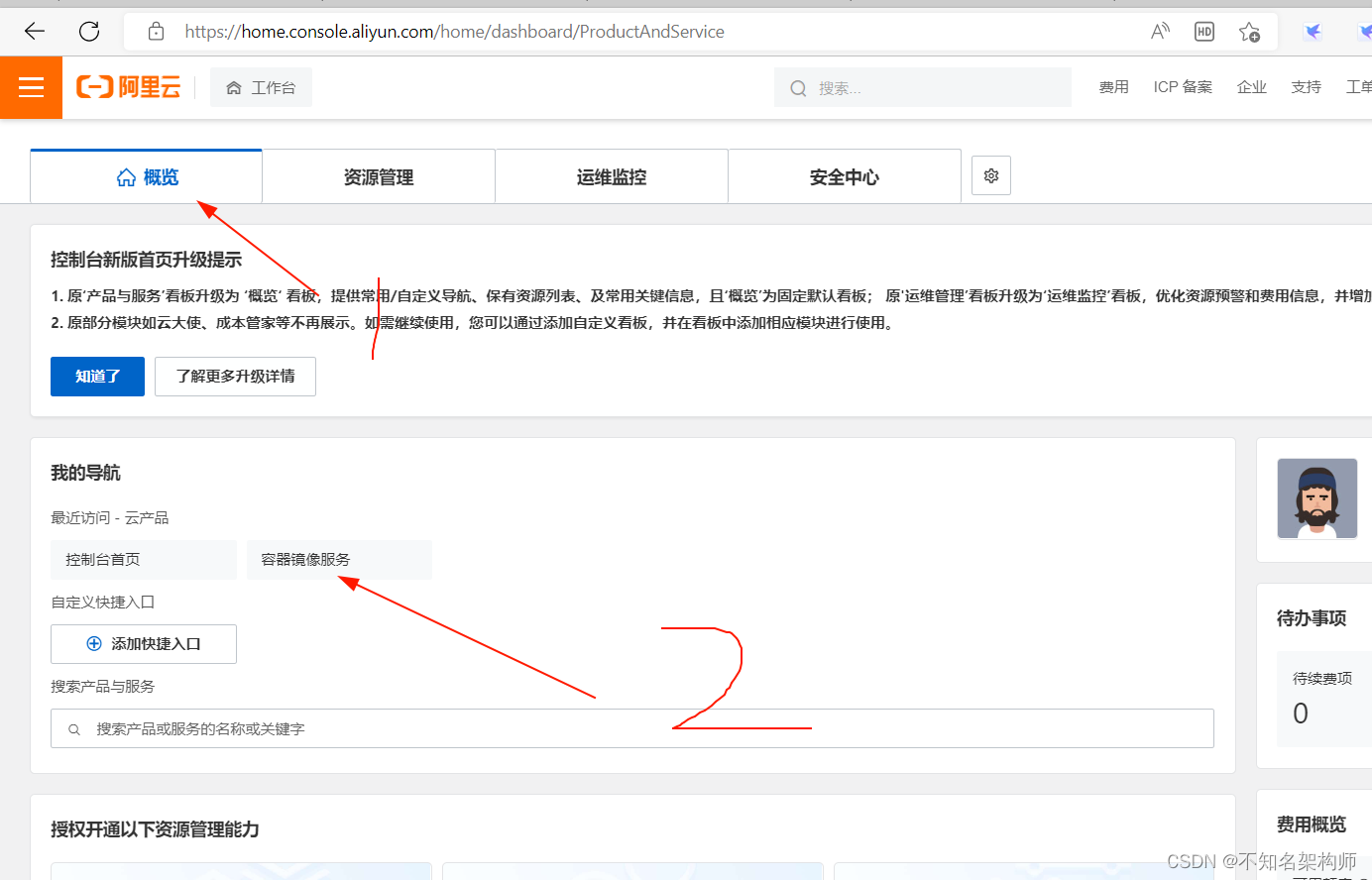The image size is (1372, 880).
Task: Switch to the 运维监控 tab
Action: (x=612, y=176)
